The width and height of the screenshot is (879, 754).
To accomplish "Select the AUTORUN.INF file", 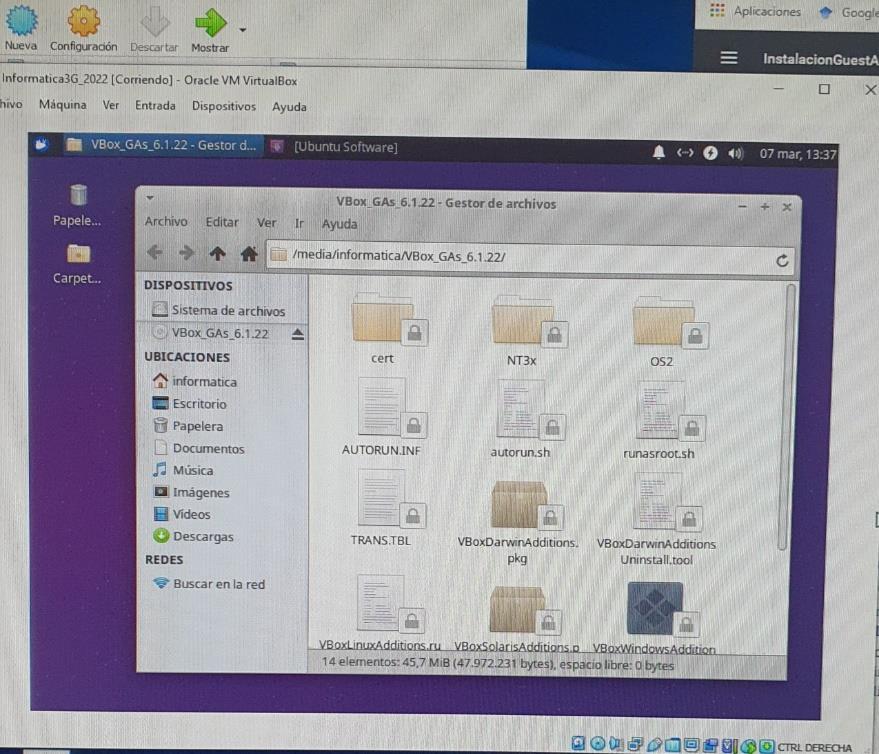I will click(385, 417).
